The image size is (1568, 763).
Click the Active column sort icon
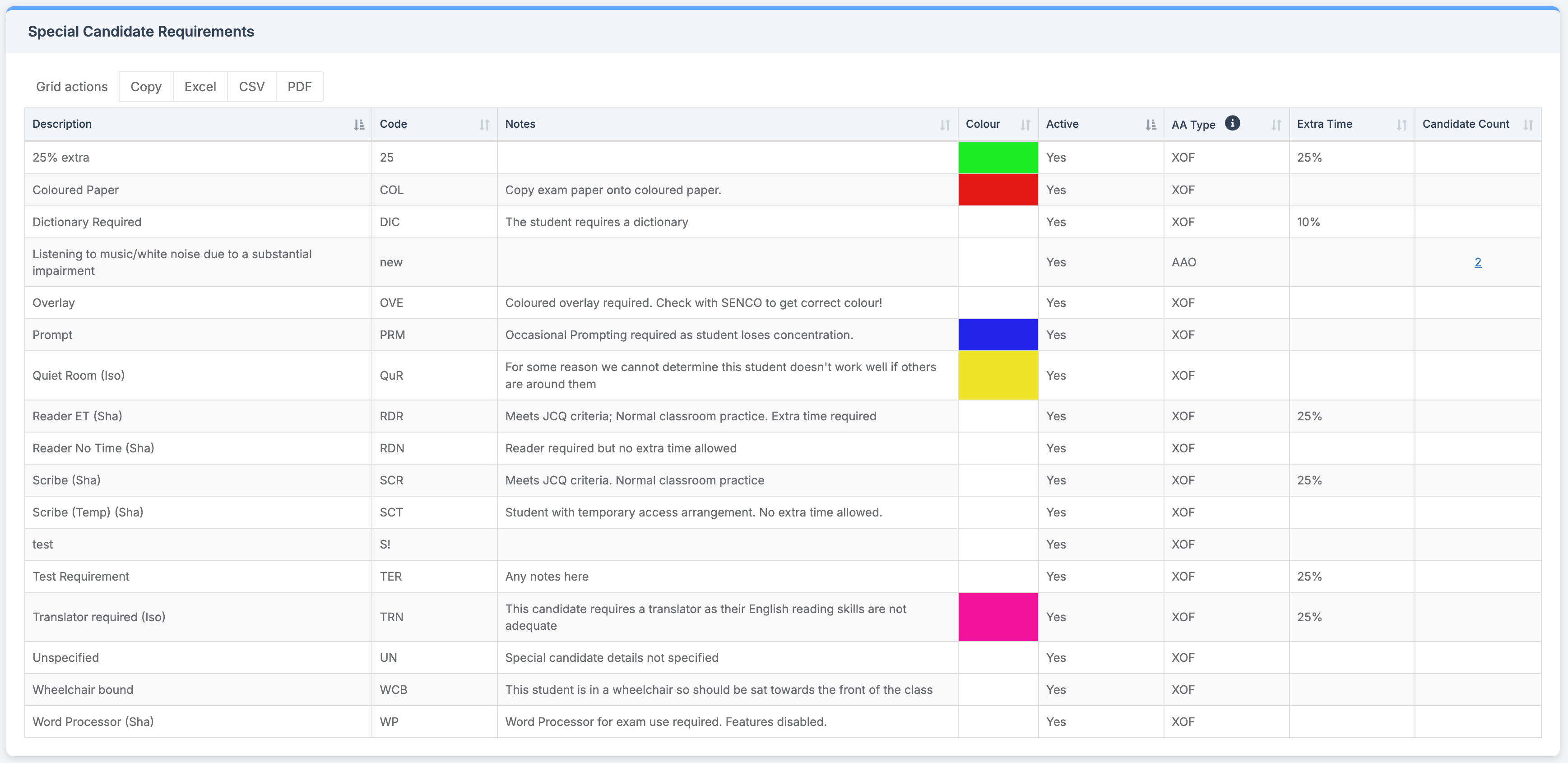pyautogui.click(x=1150, y=125)
